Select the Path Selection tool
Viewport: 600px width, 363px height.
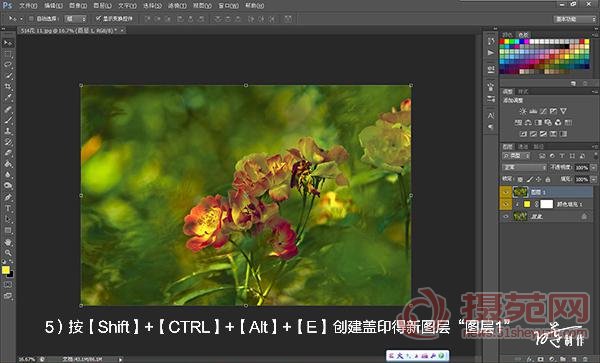coord(8,220)
